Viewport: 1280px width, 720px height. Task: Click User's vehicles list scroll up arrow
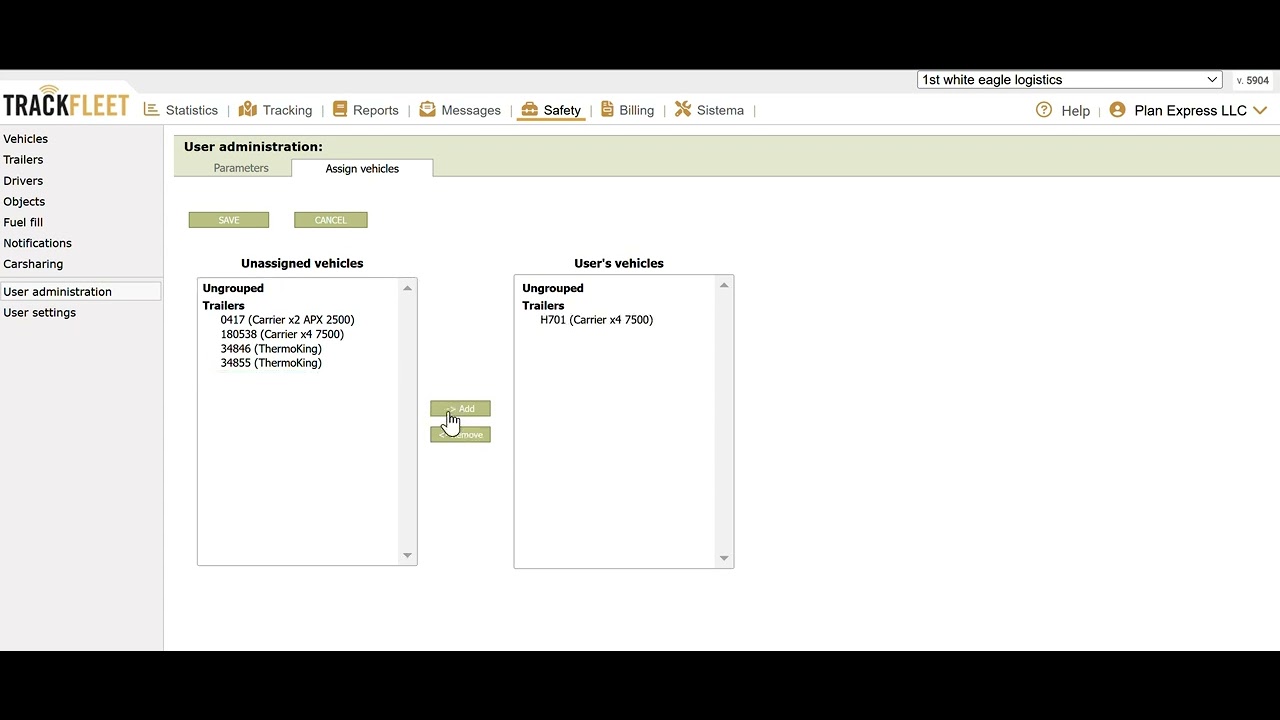coord(724,285)
